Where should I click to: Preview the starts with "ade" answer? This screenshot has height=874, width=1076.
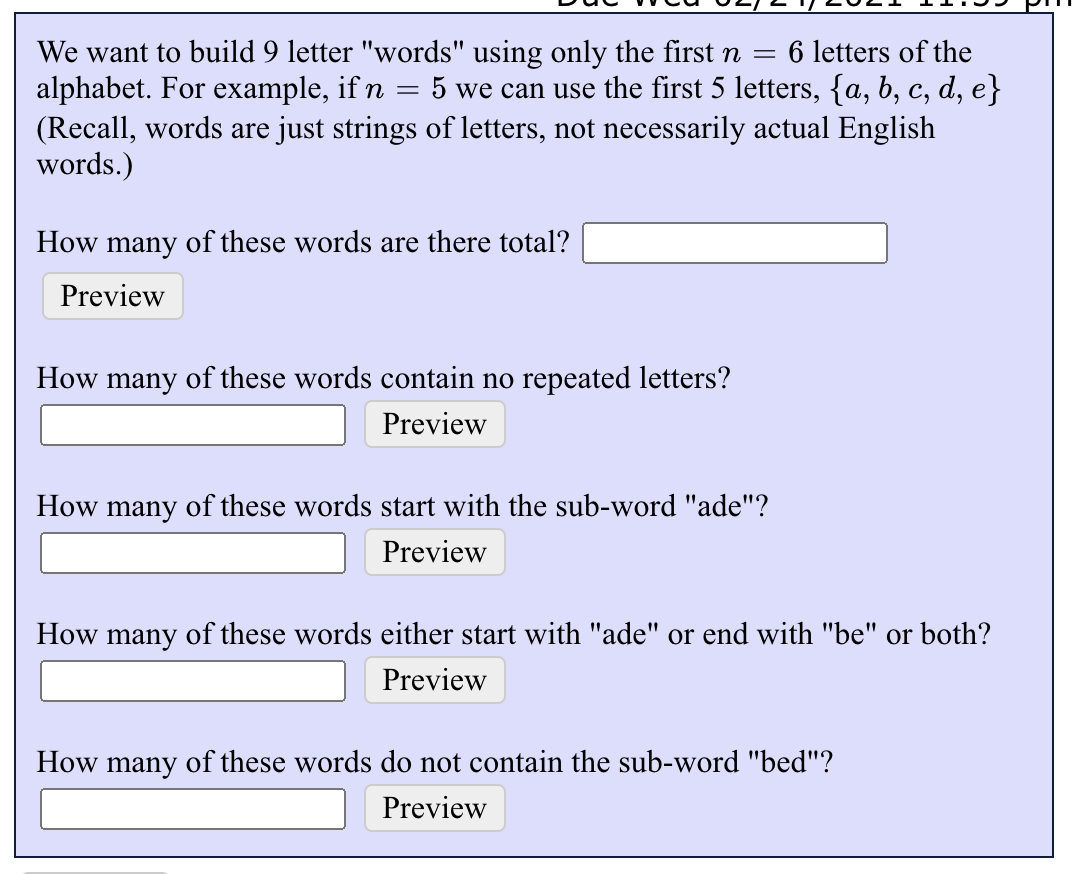tap(434, 552)
